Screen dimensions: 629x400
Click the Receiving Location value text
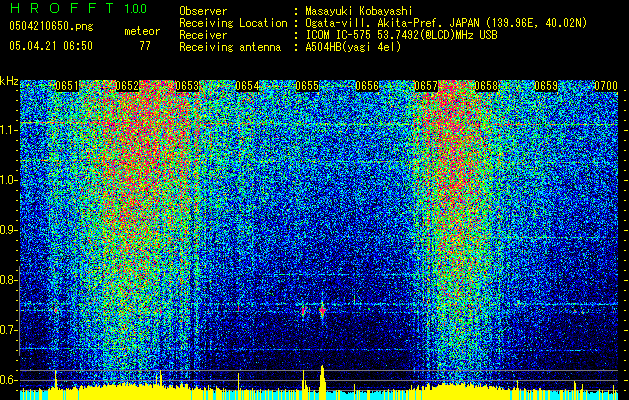coord(446,23)
